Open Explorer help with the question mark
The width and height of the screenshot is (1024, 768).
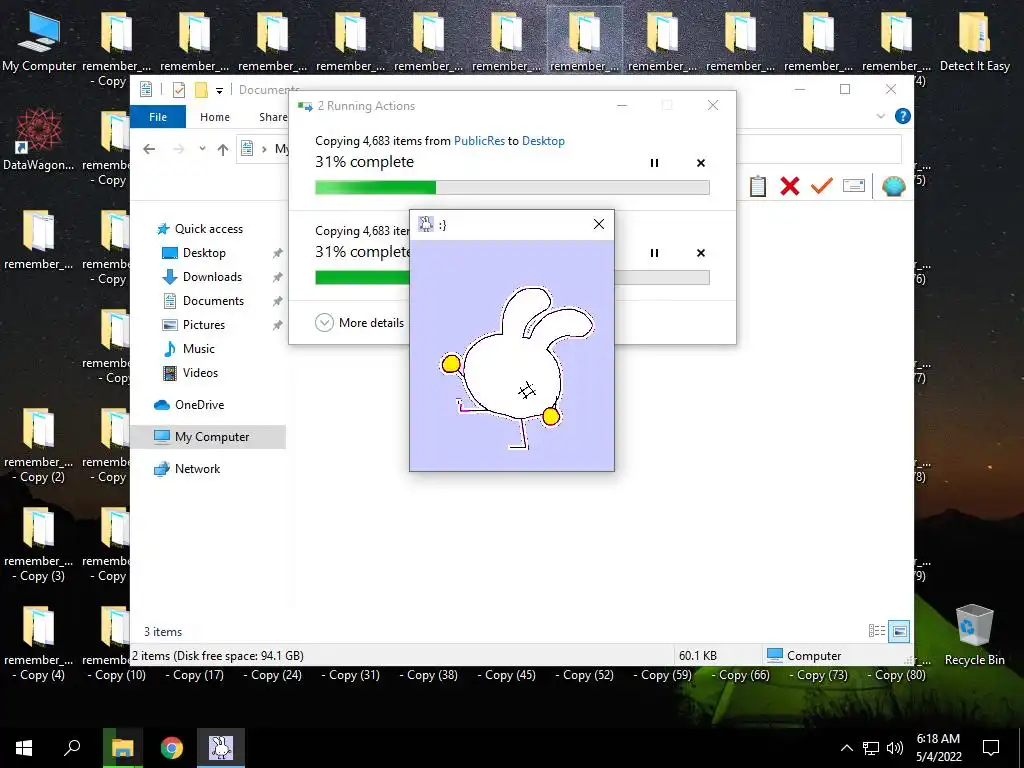(903, 116)
